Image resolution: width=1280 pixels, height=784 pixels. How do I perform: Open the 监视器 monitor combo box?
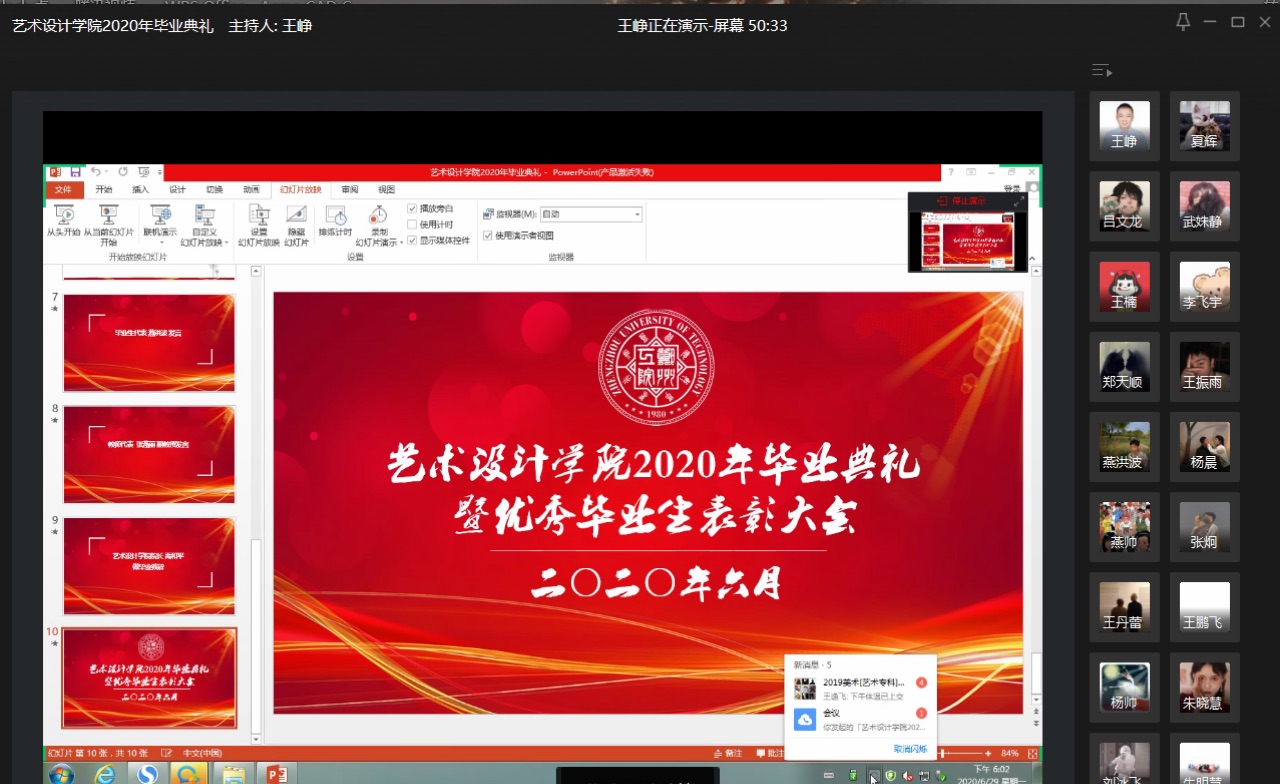point(591,214)
